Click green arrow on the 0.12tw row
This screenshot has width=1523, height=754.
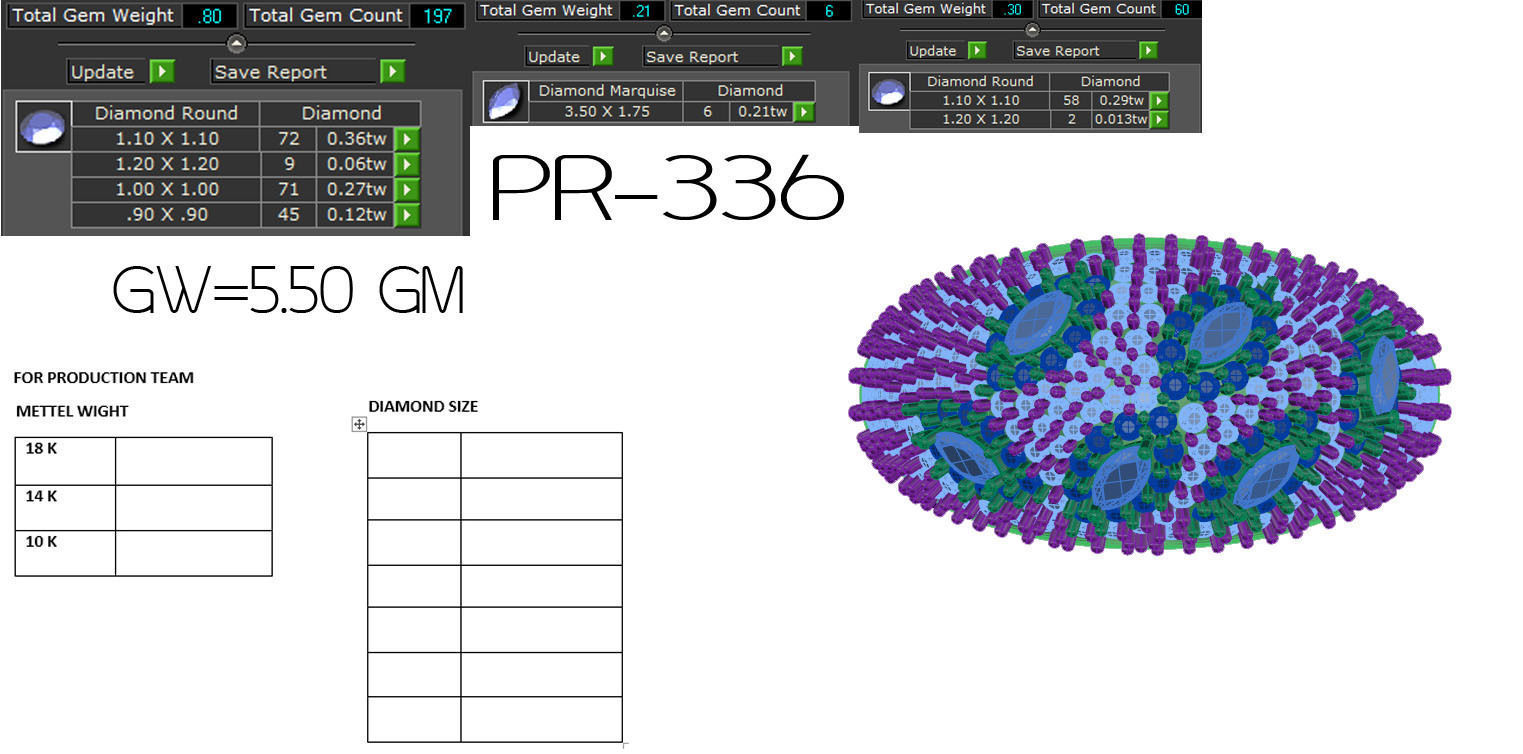click(x=407, y=214)
